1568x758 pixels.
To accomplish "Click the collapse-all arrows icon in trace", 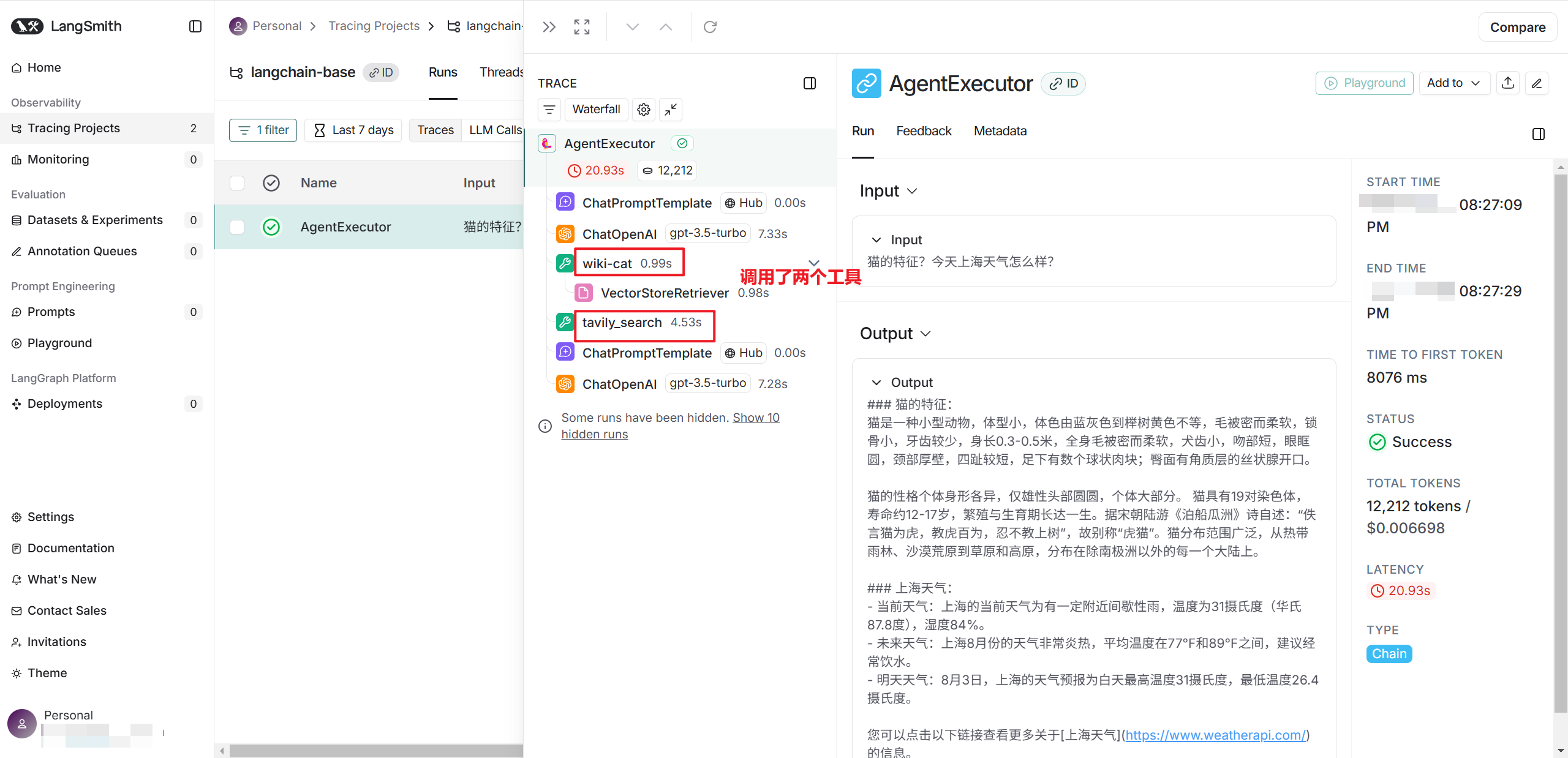I will 671,110.
